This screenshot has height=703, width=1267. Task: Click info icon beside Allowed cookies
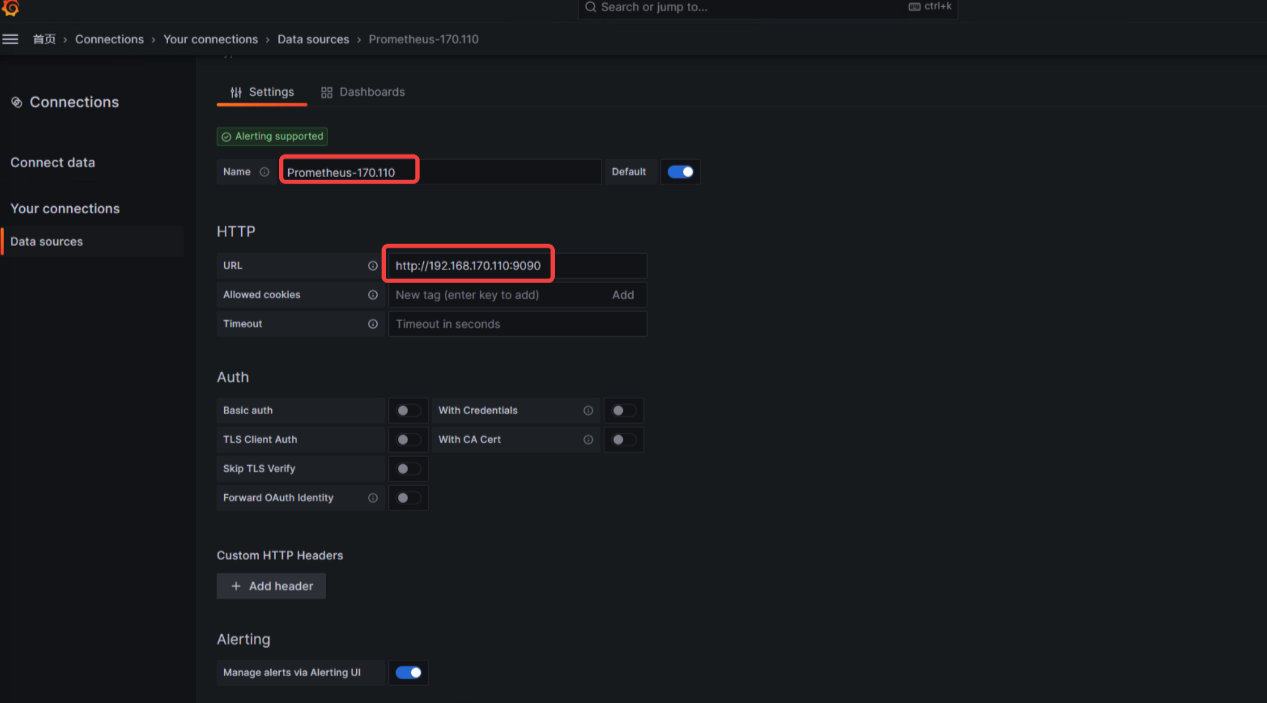pyautogui.click(x=373, y=295)
